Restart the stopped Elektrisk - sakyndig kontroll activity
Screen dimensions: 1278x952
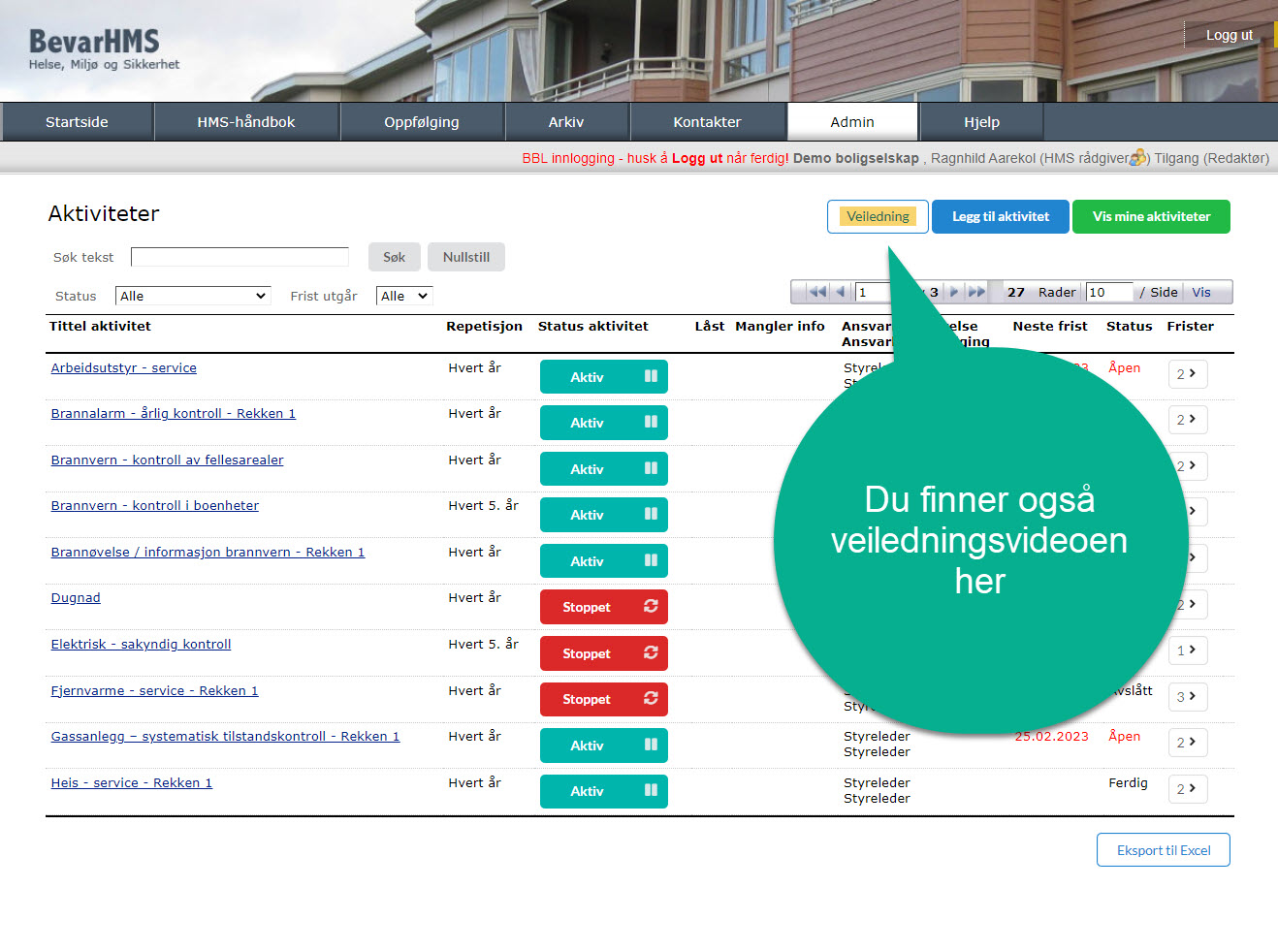[x=651, y=653]
